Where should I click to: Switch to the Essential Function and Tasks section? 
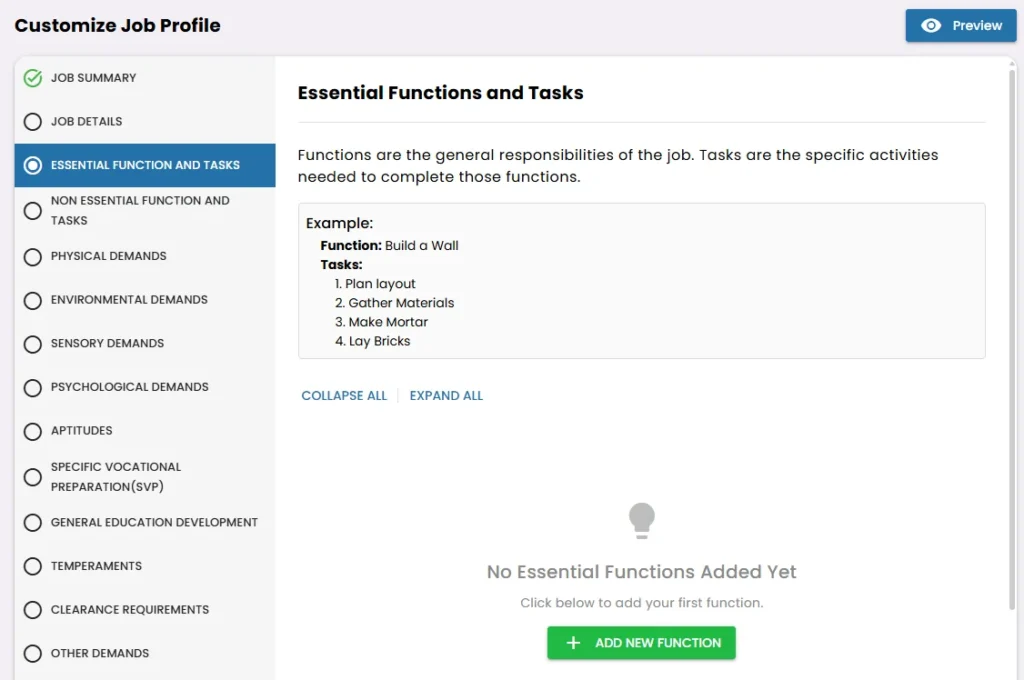point(144,165)
